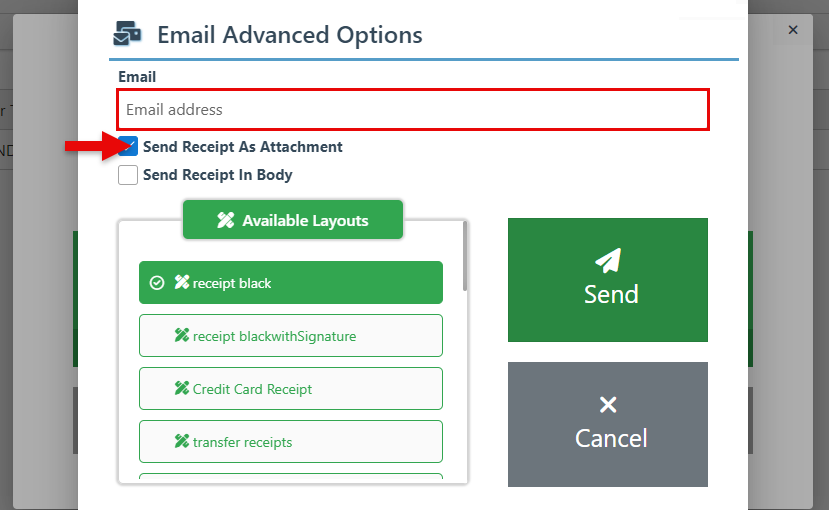Click the paper plane icon on Send
This screenshot has height=510, width=829.
click(608, 260)
